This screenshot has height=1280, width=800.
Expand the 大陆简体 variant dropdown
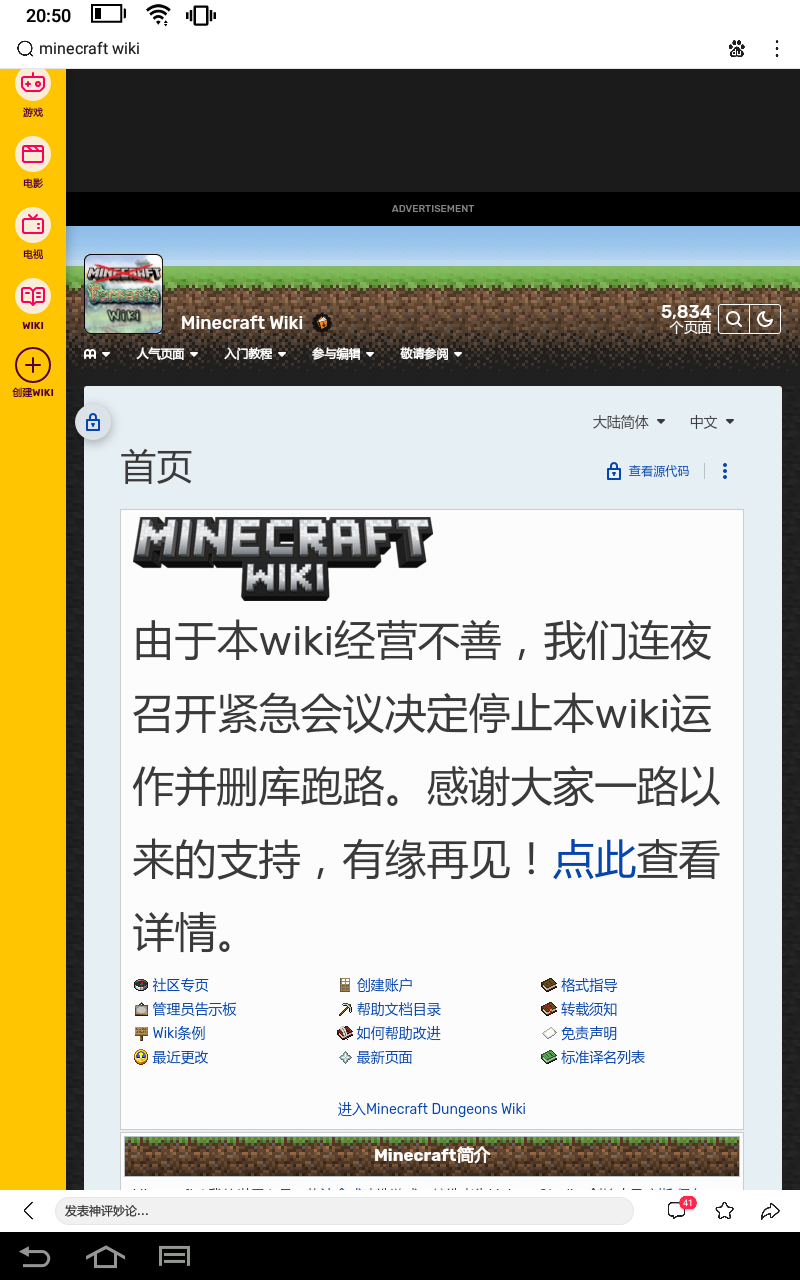tap(629, 422)
